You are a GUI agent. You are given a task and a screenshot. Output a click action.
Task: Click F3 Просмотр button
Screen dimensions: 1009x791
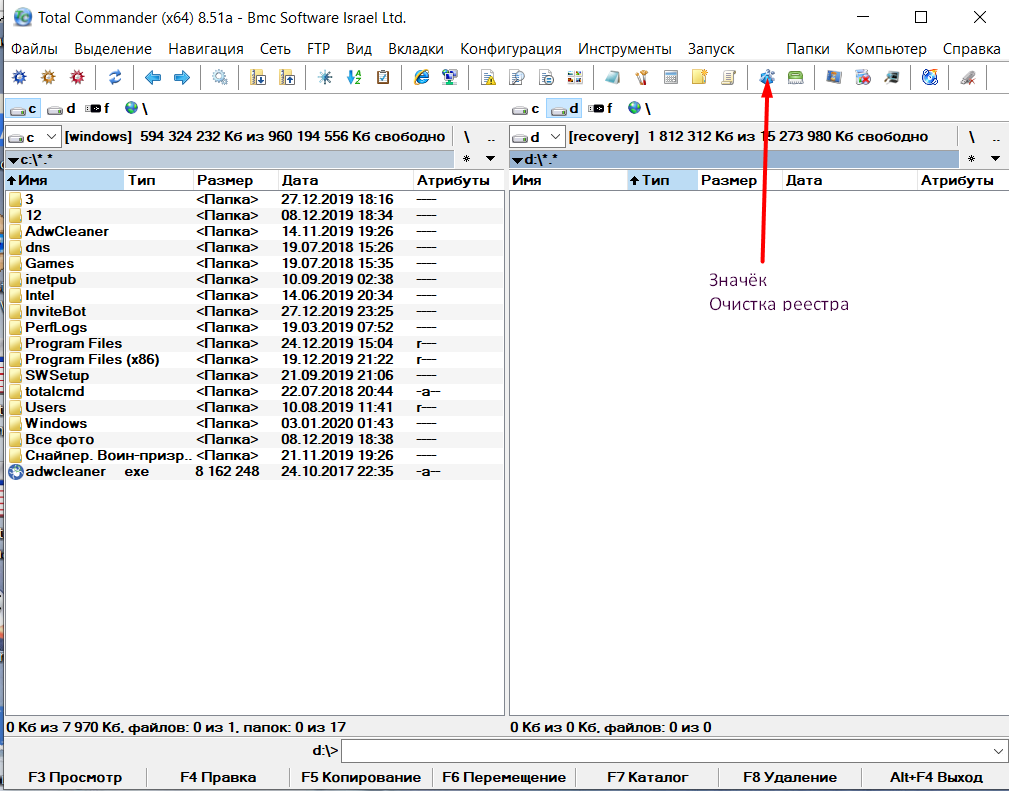click(75, 777)
